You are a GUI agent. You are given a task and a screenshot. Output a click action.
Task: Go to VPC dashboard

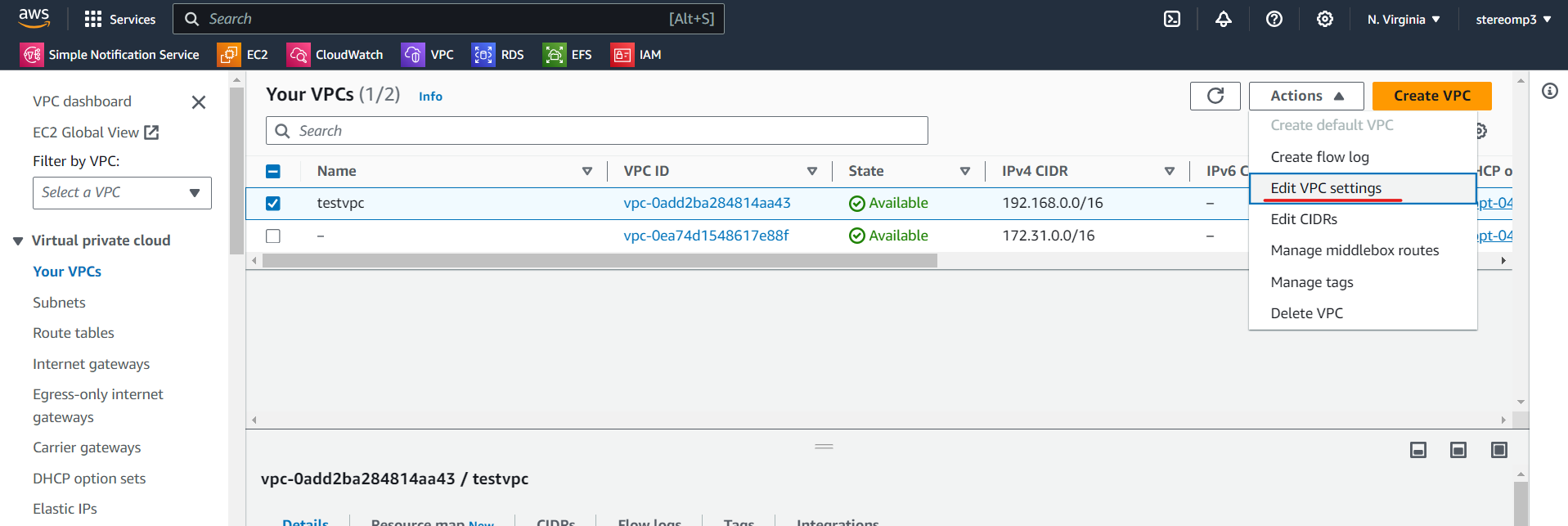coord(82,101)
